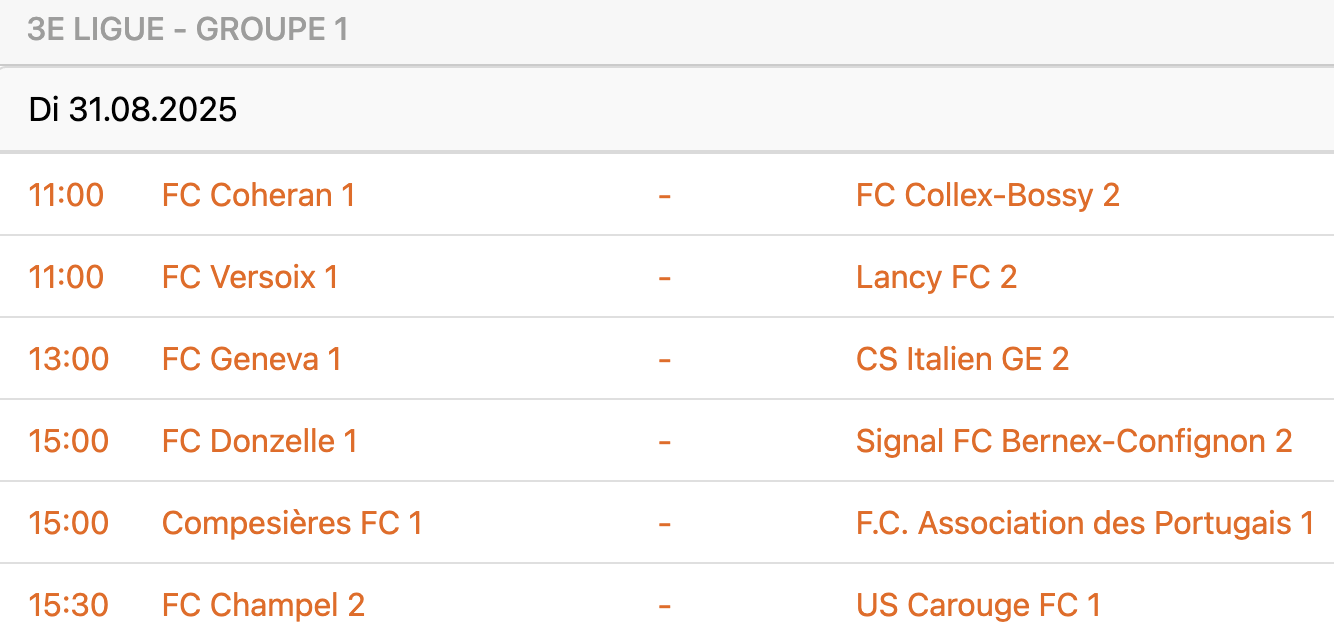Open the 13:00 match time link
This screenshot has height=640, width=1334.
click(x=68, y=359)
